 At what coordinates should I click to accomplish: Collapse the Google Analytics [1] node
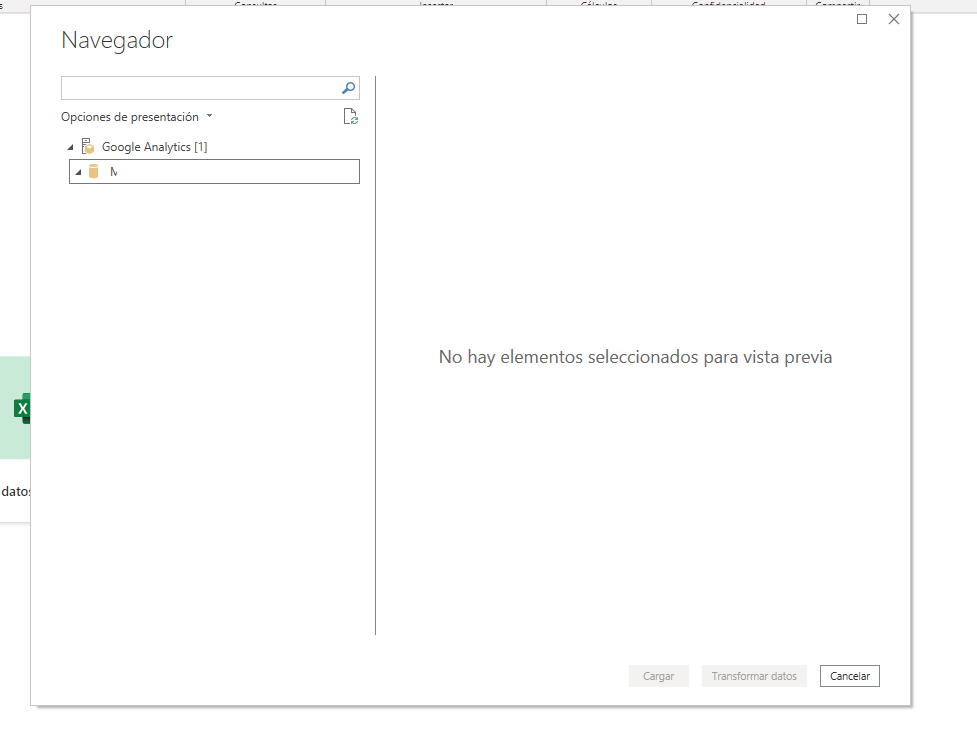point(70,147)
